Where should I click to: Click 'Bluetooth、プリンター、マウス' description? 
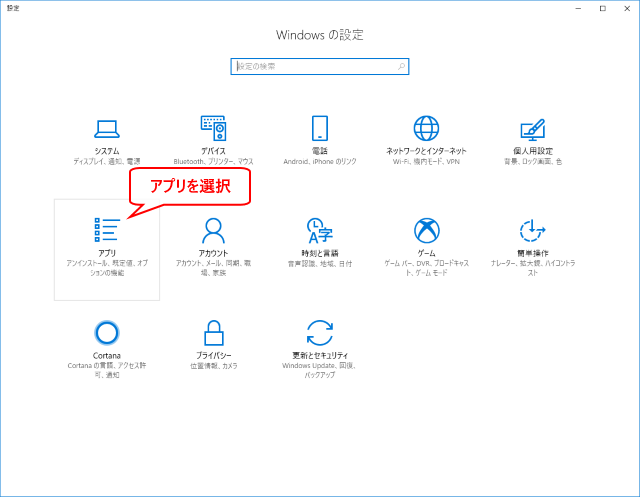click(213, 162)
